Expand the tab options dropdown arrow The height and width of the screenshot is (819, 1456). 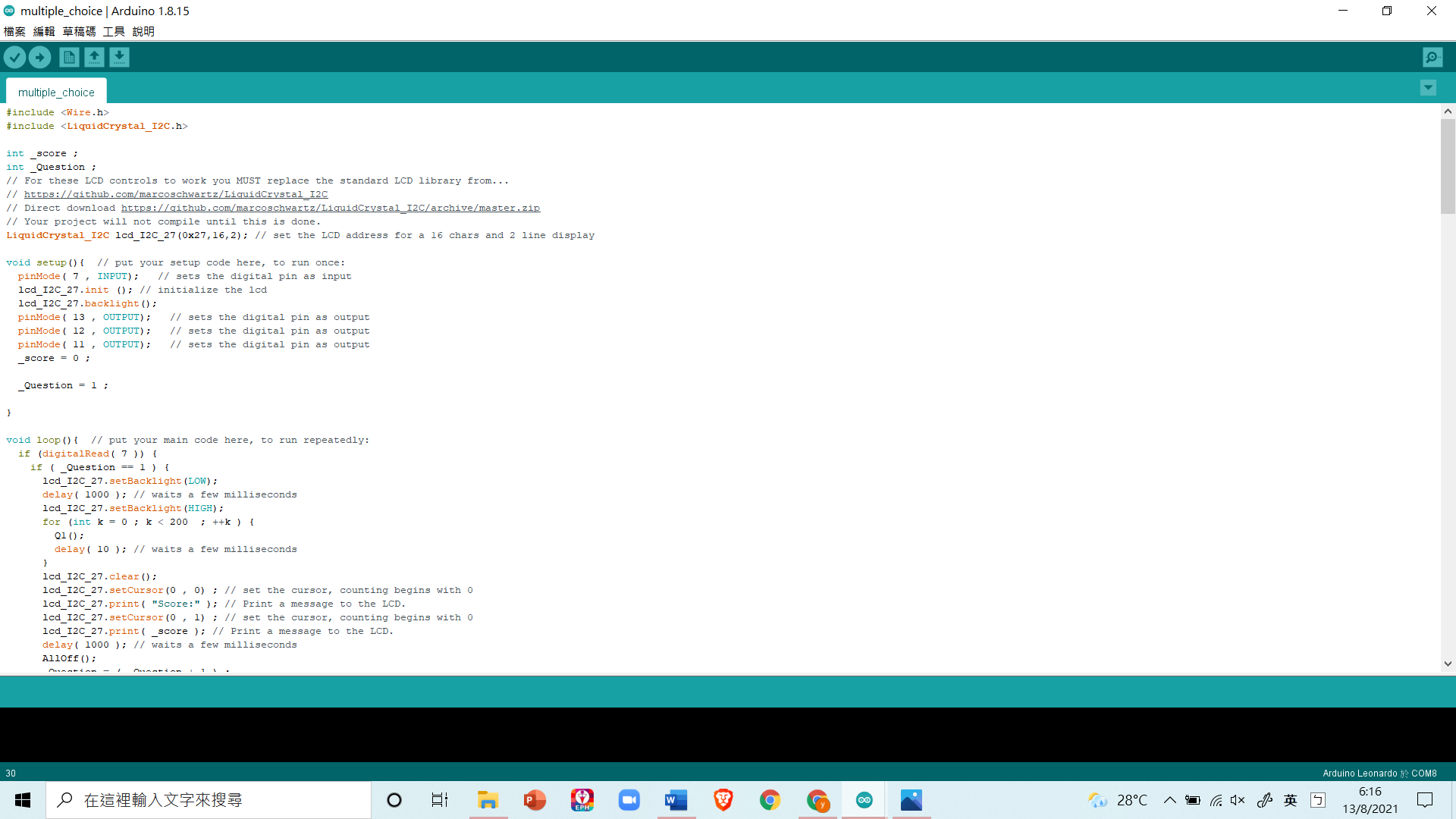1428,88
